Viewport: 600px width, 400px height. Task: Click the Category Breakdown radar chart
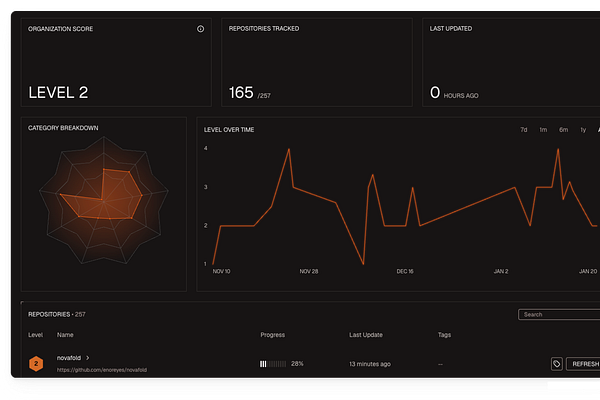point(104,201)
